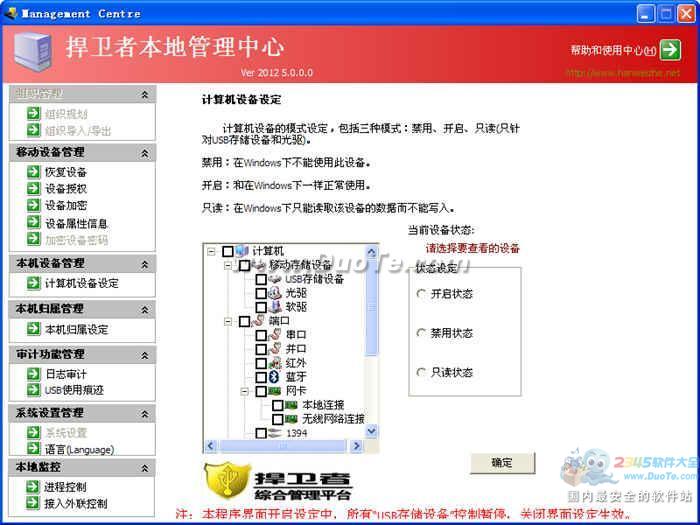Click the green arrow icon beside 进程控制
The width and height of the screenshot is (700, 525).
tap(33, 487)
